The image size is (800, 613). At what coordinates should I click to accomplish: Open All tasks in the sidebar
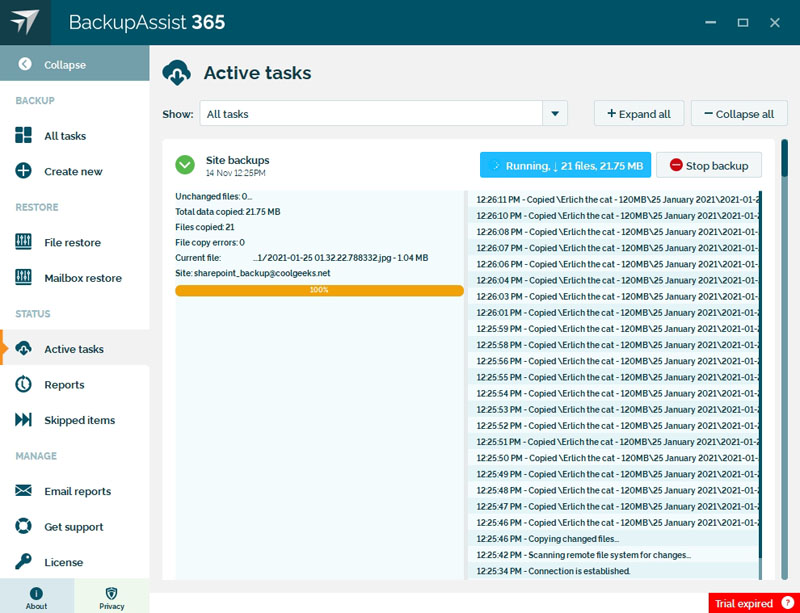(x=74, y=135)
